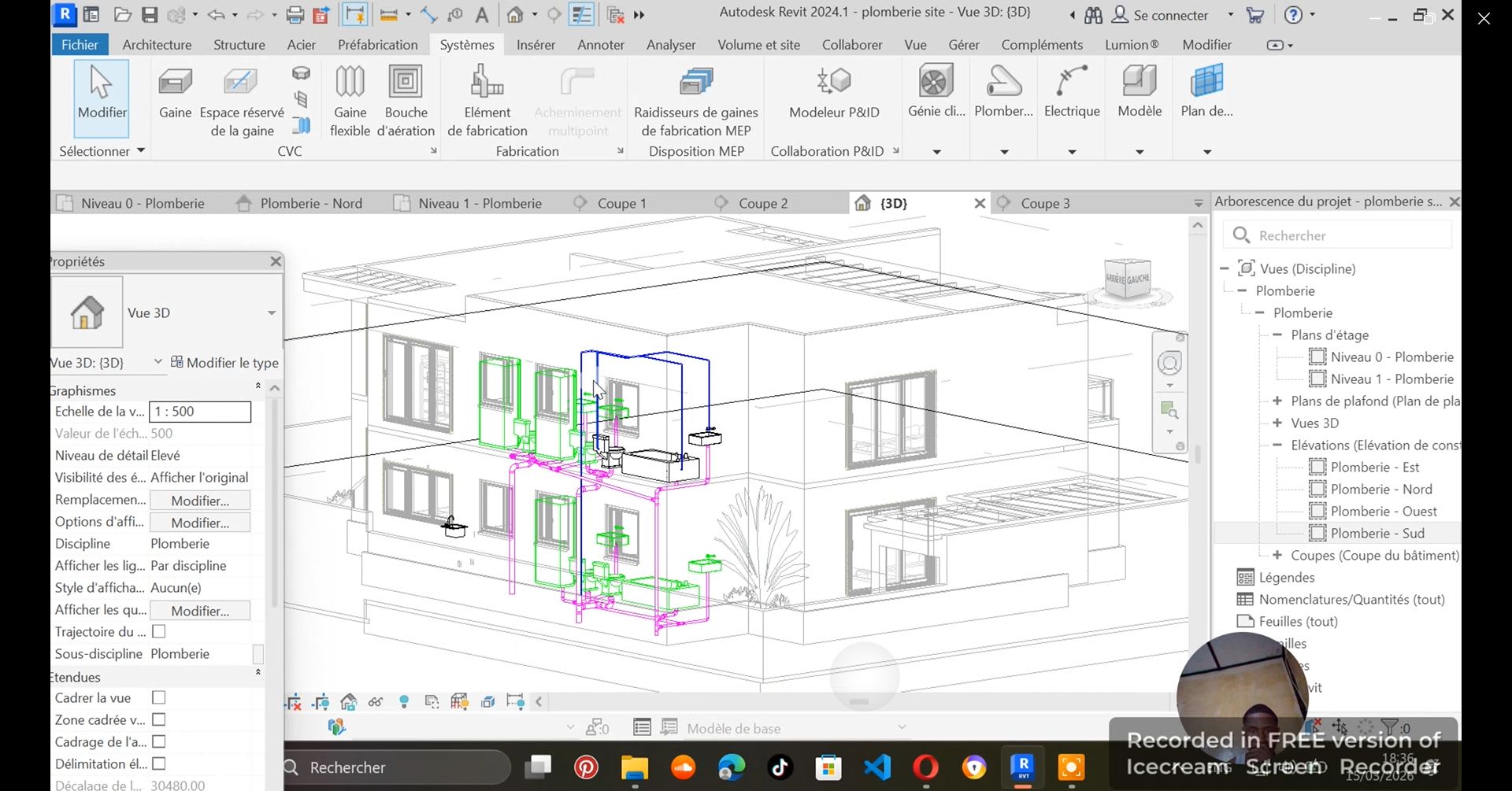
Task: Pick the text 'A' annotation tool
Action: click(482, 14)
